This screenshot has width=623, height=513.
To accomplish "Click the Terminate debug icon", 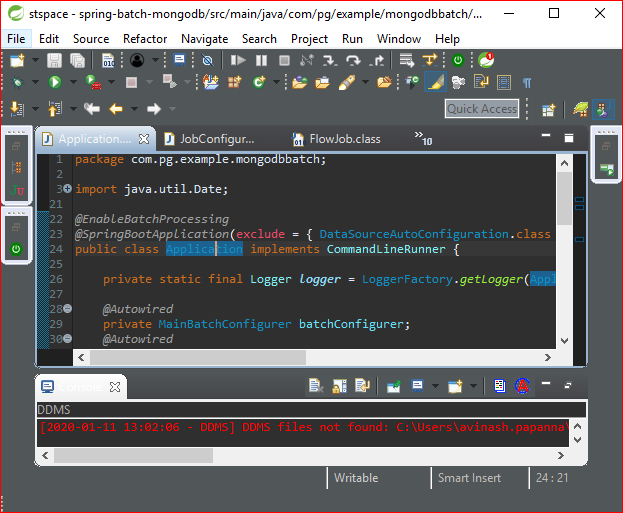I will (x=284, y=60).
